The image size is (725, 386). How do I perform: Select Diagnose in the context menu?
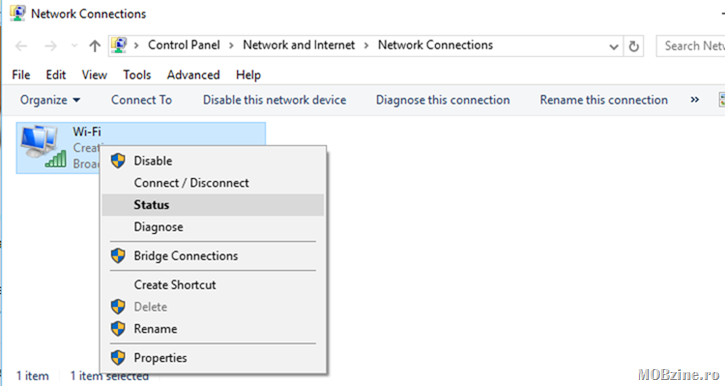(213, 227)
